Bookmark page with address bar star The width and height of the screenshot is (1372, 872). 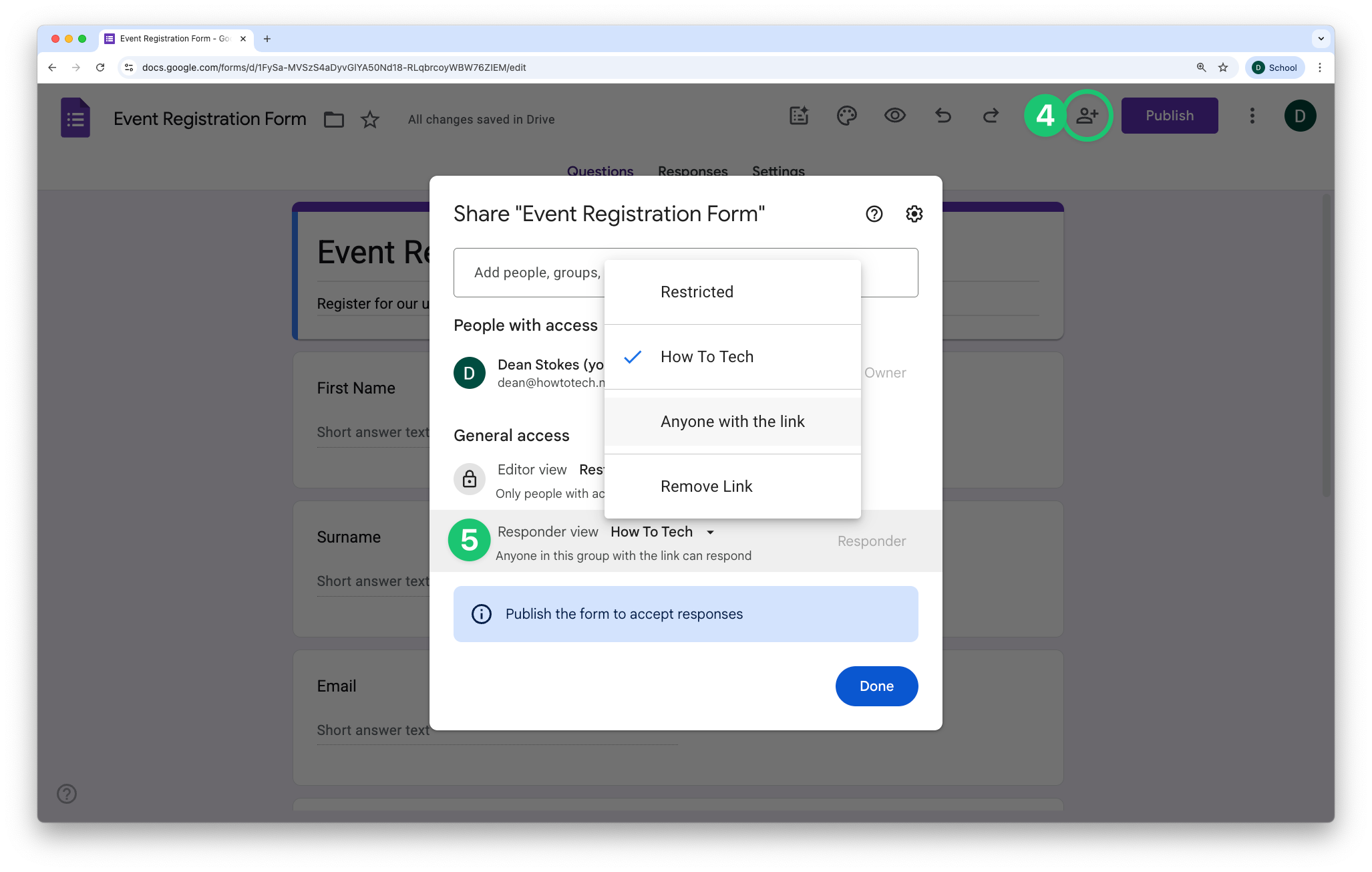[1222, 67]
